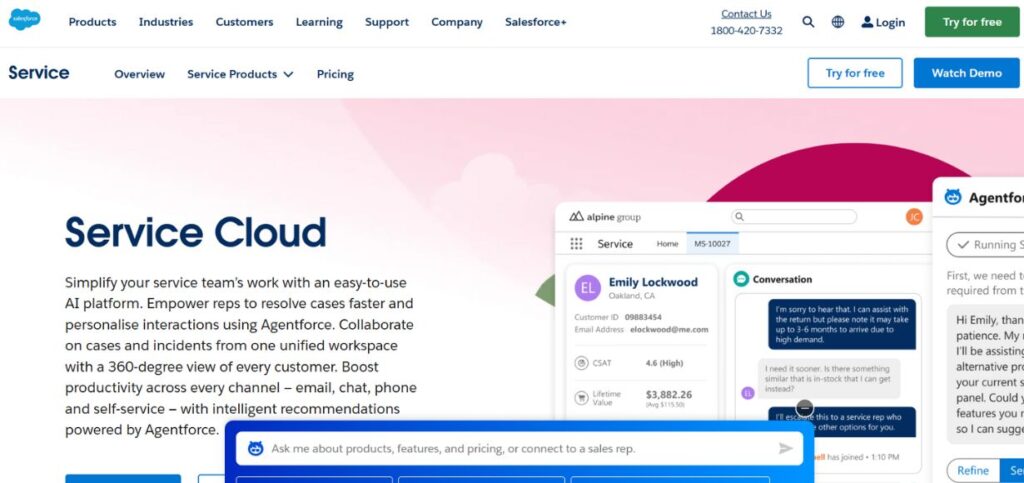This screenshot has width=1024, height=483.
Task: Click the minimize circle button above chat bar
Action: [x=805, y=408]
